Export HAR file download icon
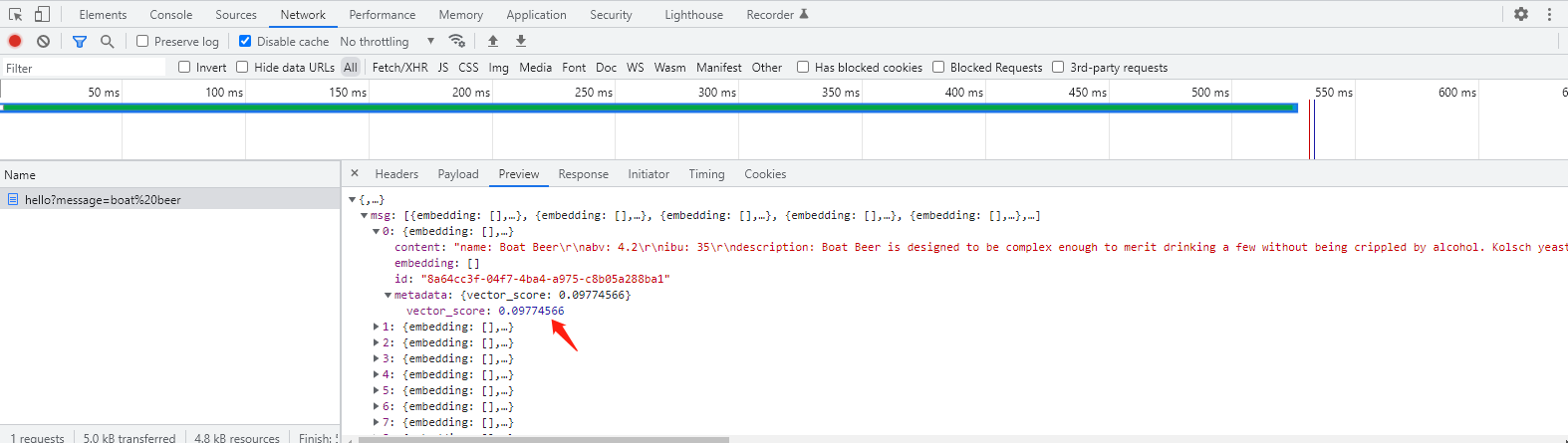The width and height of the screenshot is (1568, 443). [521, 41]
